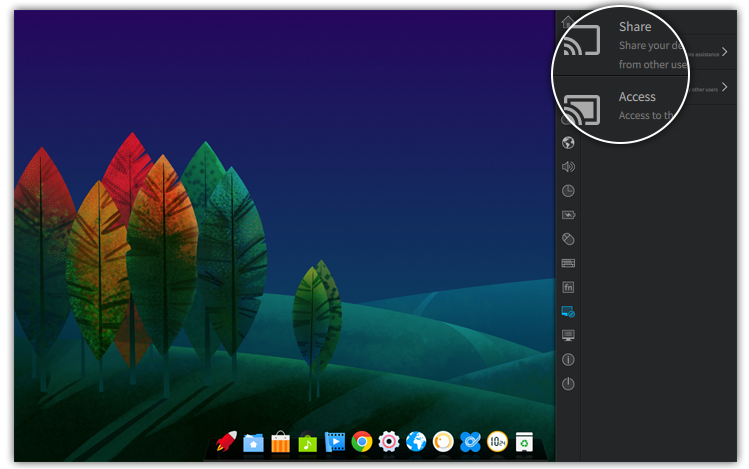Image resolution: width=749 pixels, height=469 pixels.
Task: Open Network settings via globe sidebar icon
Action: 568,143
